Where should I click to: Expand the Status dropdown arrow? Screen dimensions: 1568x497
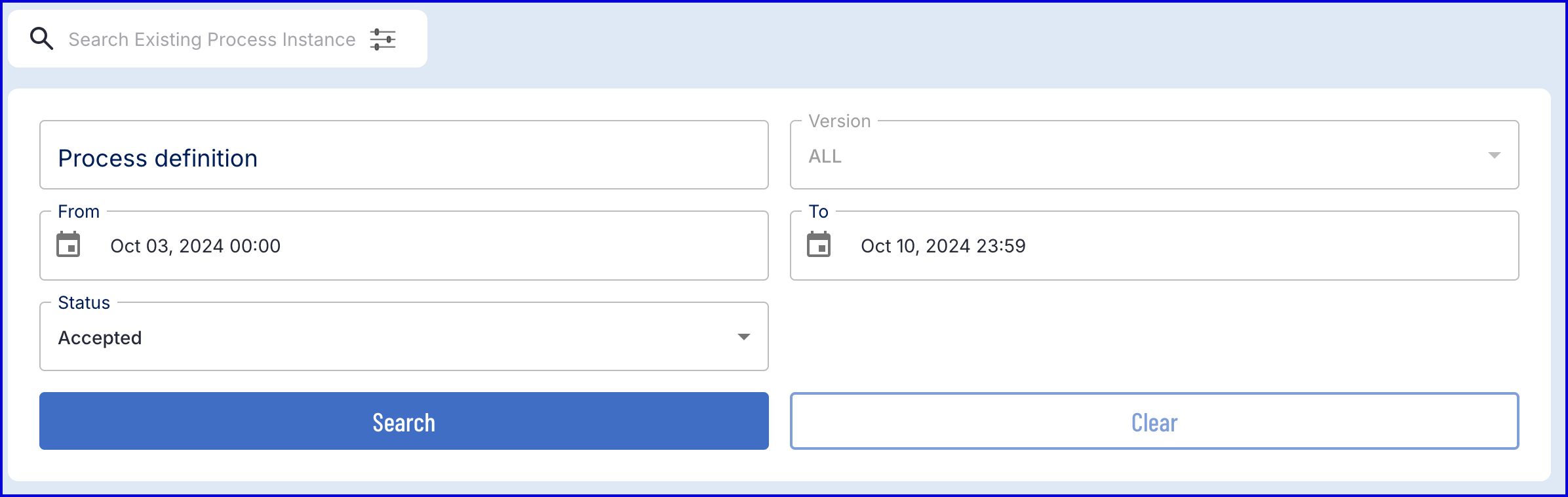coord(743,337)
